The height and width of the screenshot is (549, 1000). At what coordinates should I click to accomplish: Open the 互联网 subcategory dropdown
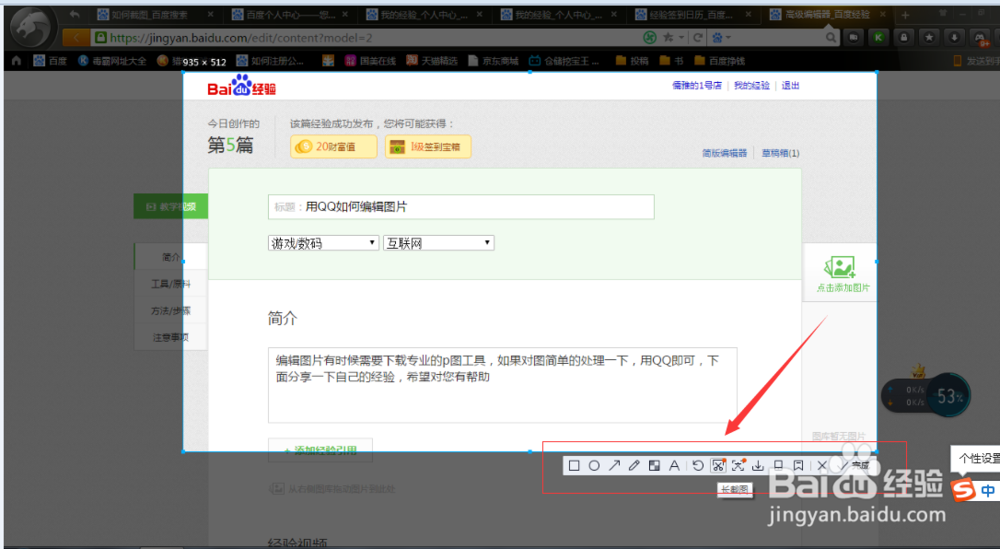tap(439, 243)
